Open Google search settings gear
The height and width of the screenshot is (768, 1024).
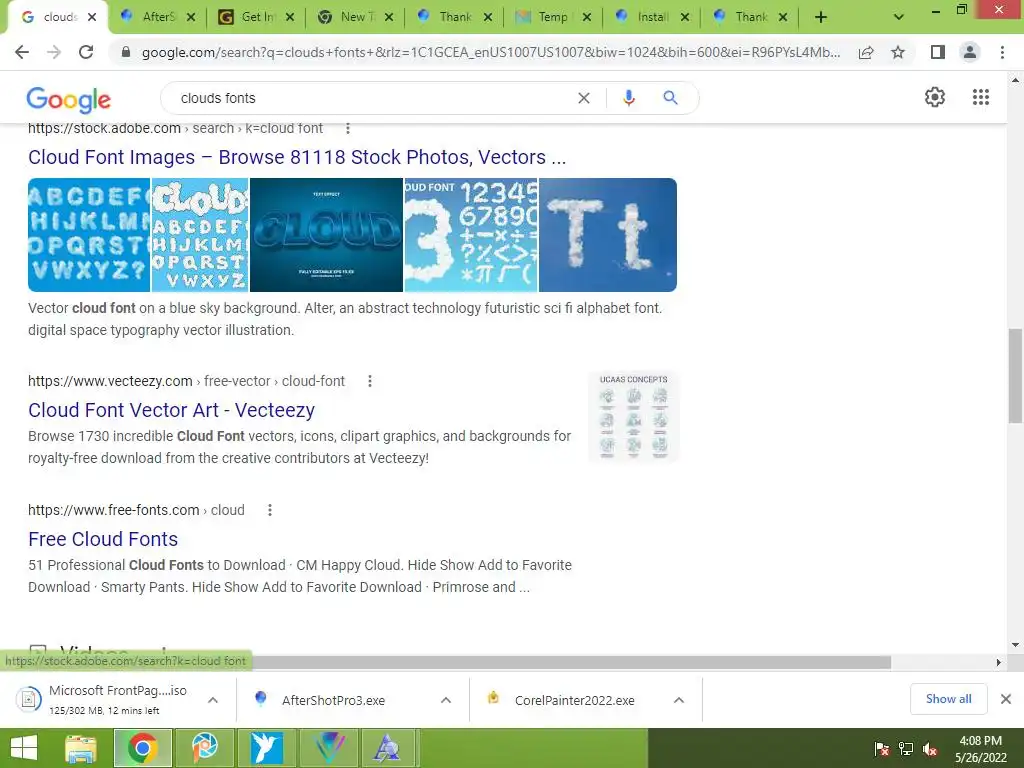point(935,97)
